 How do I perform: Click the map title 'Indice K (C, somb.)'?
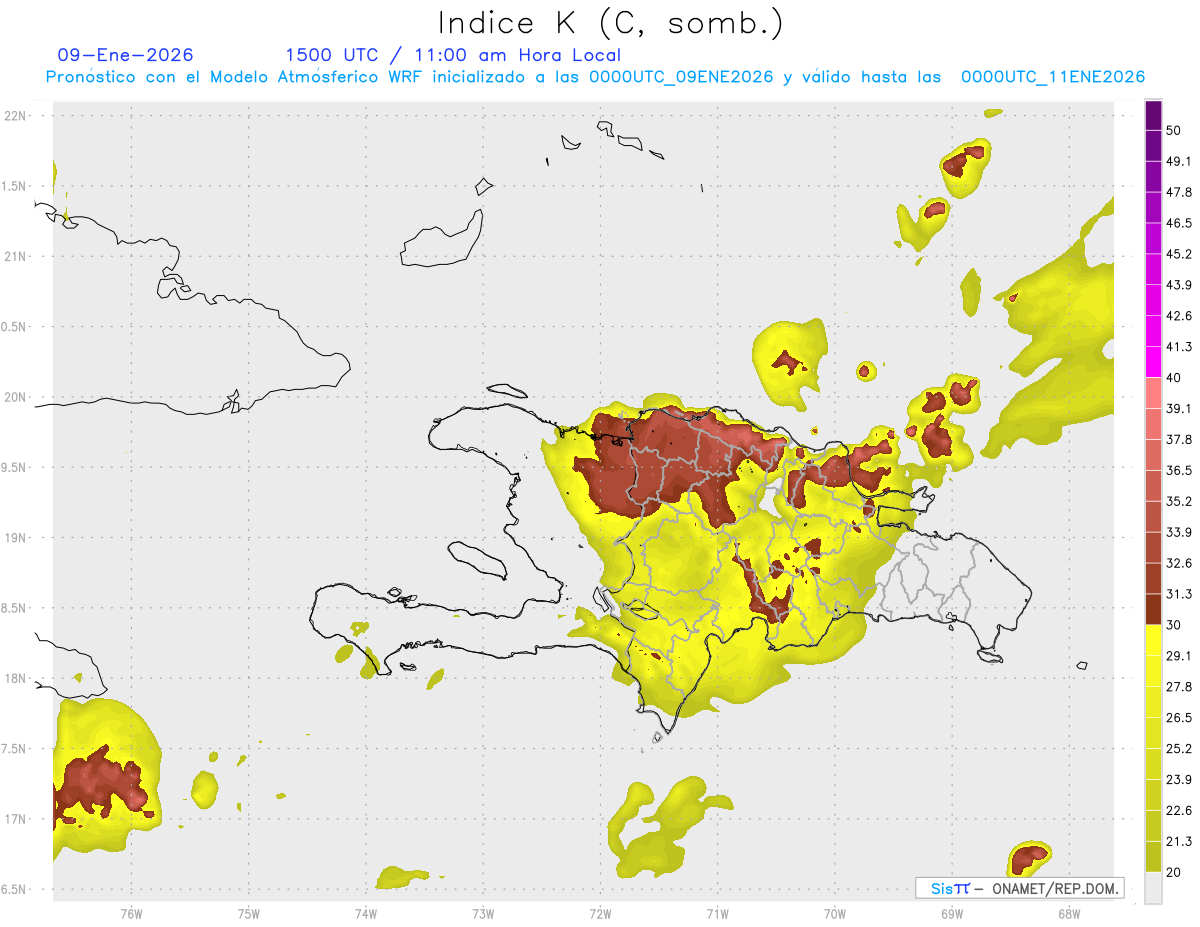point(610,23)
